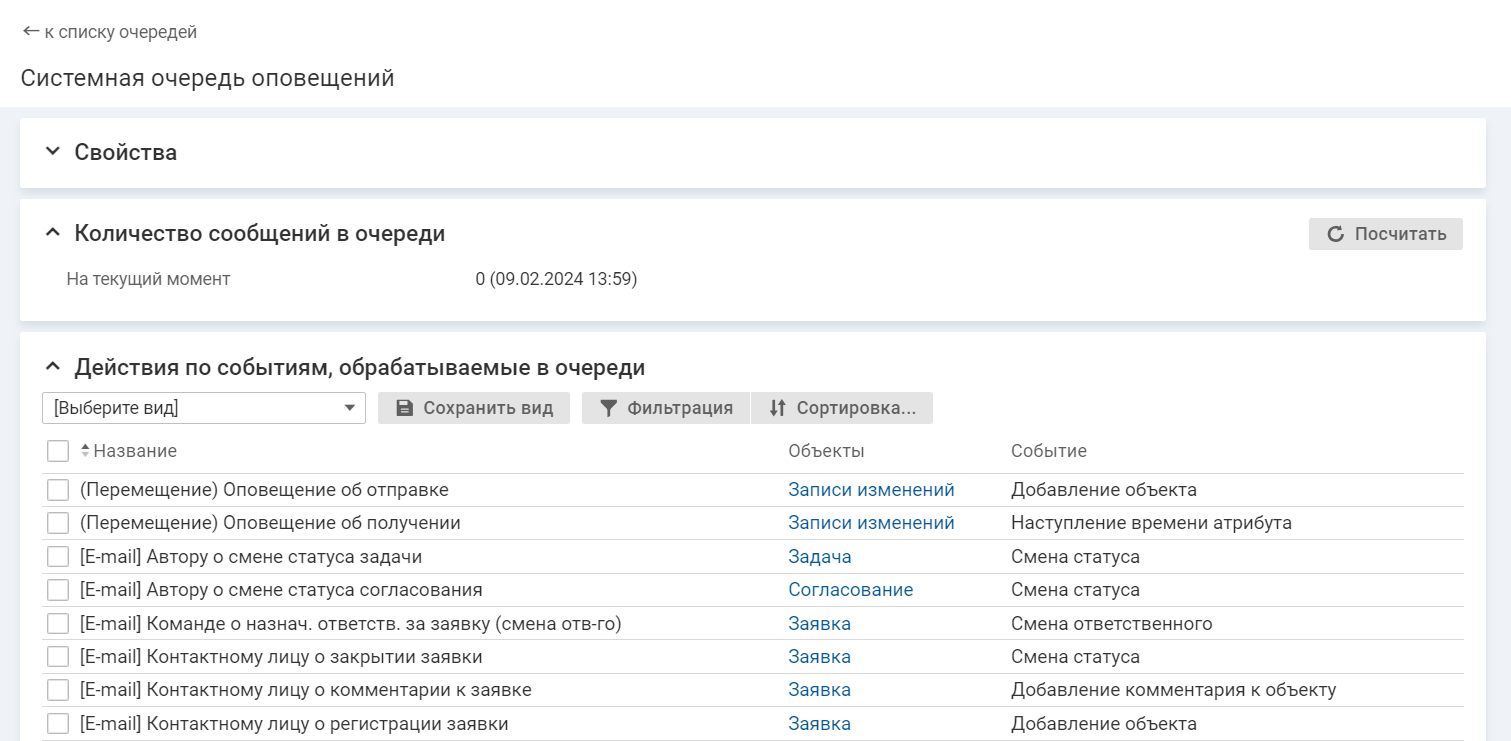
Task: Click the floppy disk save view icon
Action: point(404,408)
